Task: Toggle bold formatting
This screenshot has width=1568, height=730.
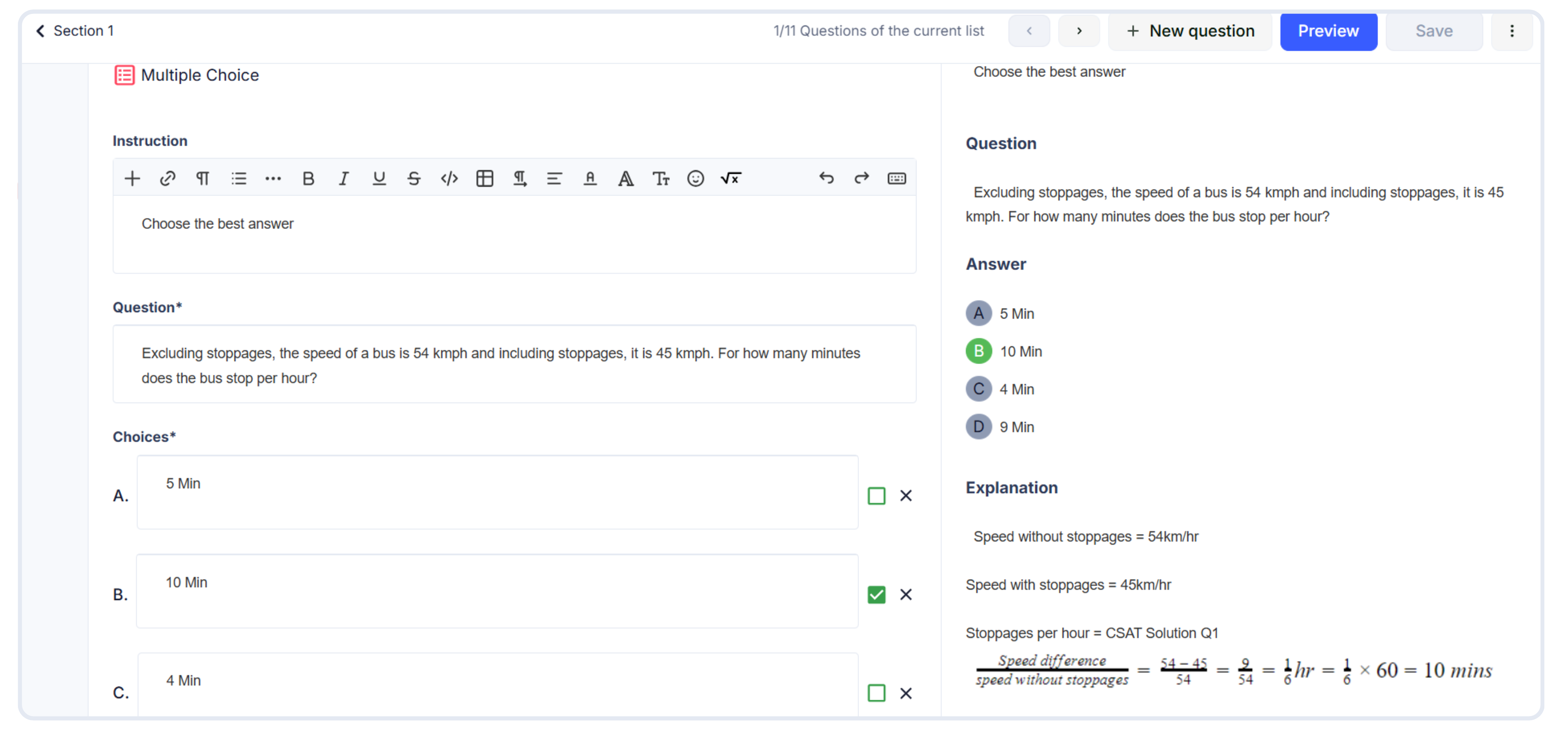Action: (308, 178)
